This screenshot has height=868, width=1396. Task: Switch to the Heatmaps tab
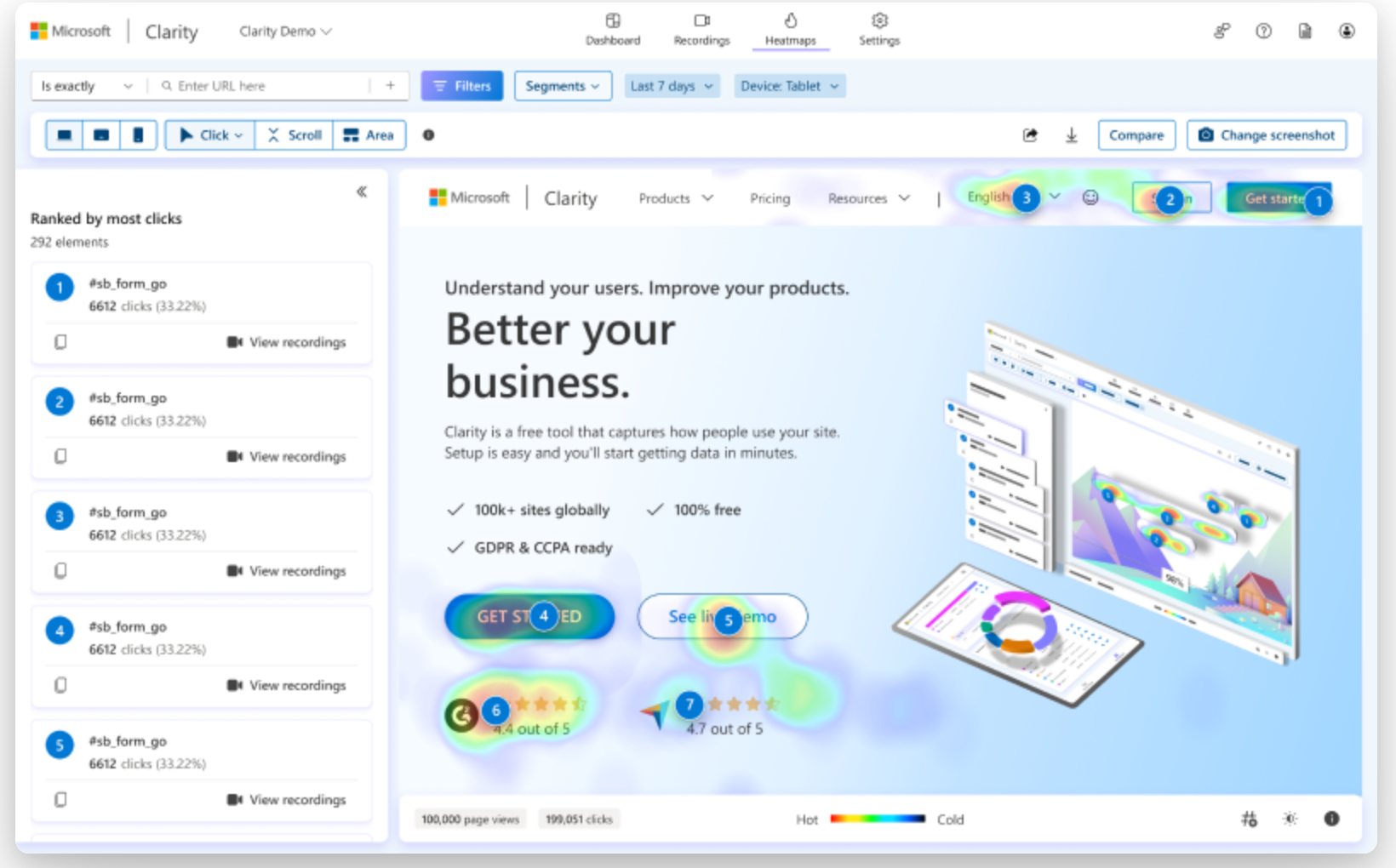pos(790,29)
